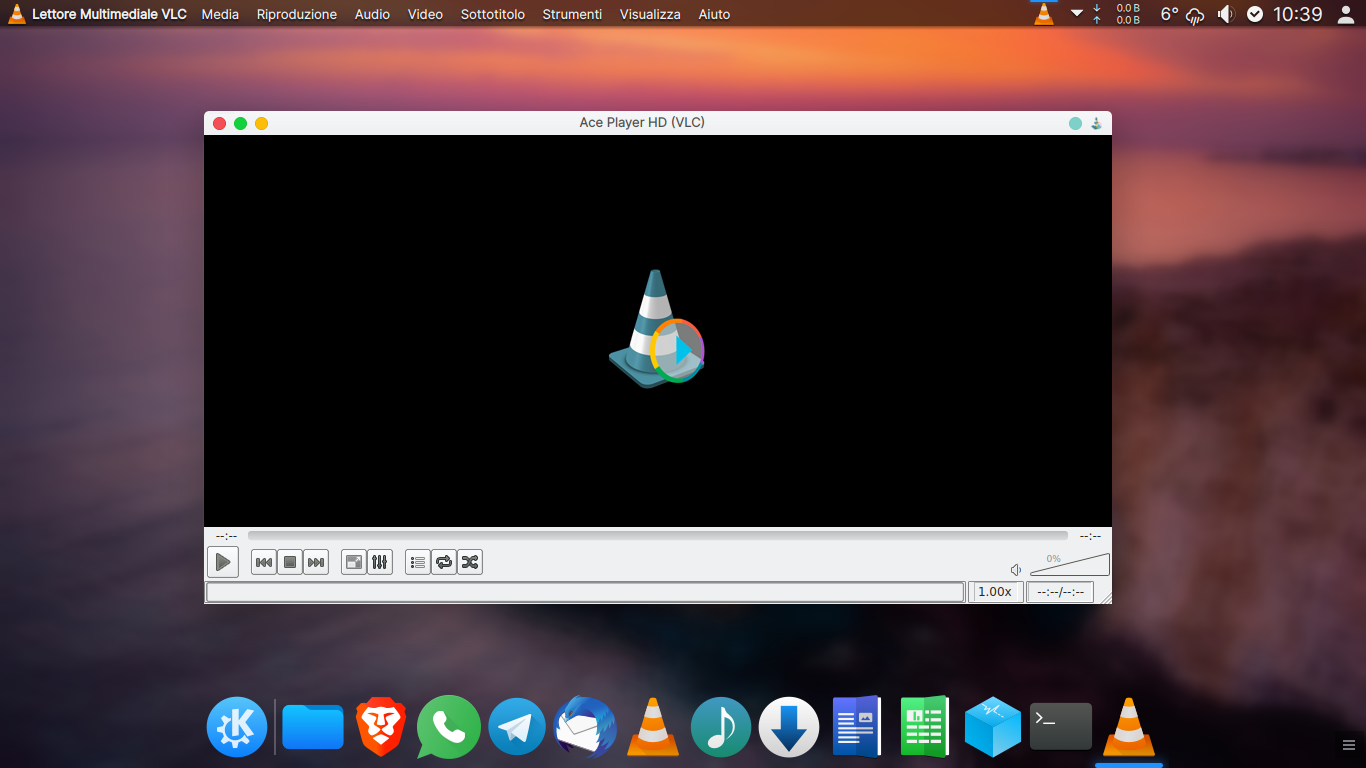The width and height of the screenshot is (1366, 768).
Task: Open the Strumenti menu
Action: (x=572, y=14)
